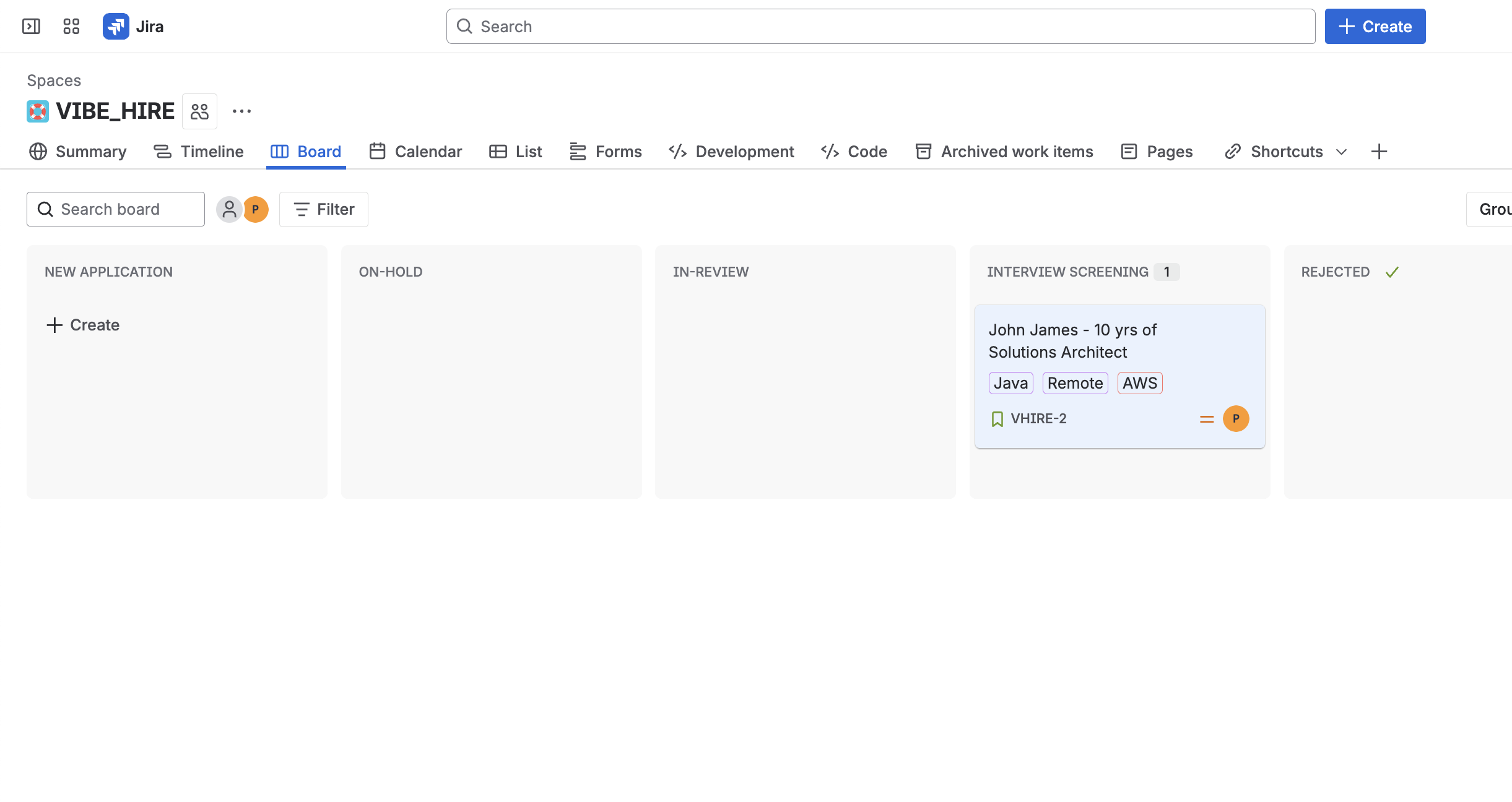This screenshot has height=802, width=1512.
Task: Toggle the unassigned person avatar filter
Action: pyautogui.click(x=229, y=209)
